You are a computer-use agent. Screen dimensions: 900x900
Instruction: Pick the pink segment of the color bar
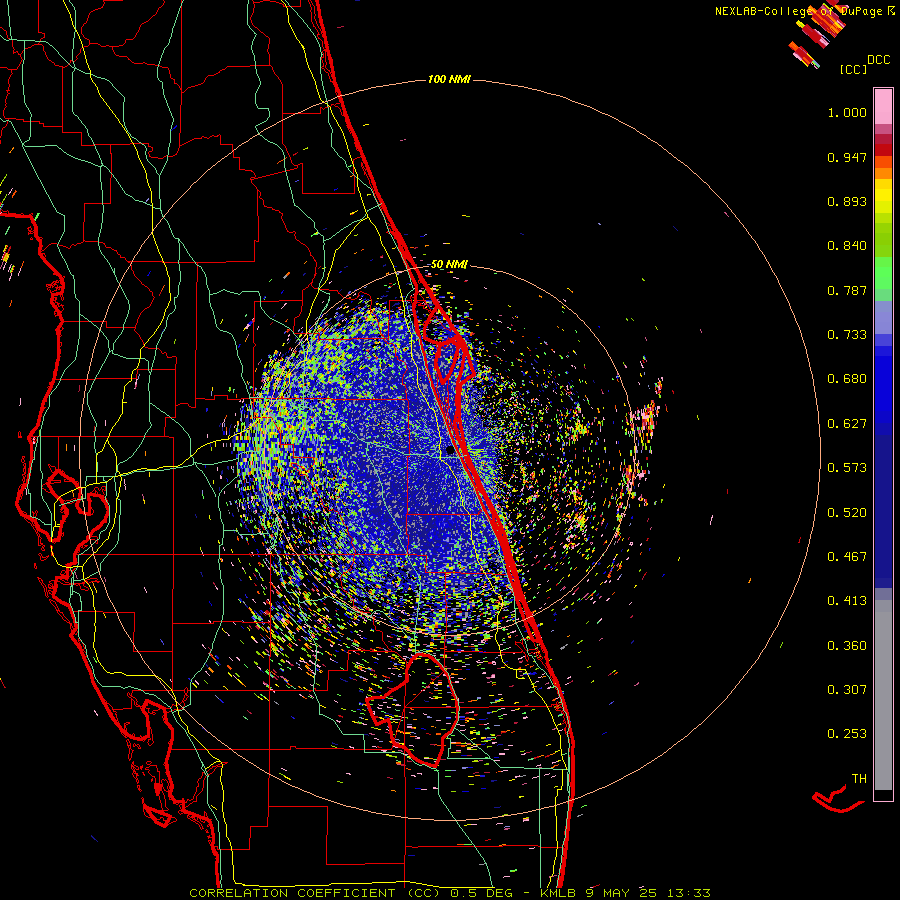[x=883, y=107]
